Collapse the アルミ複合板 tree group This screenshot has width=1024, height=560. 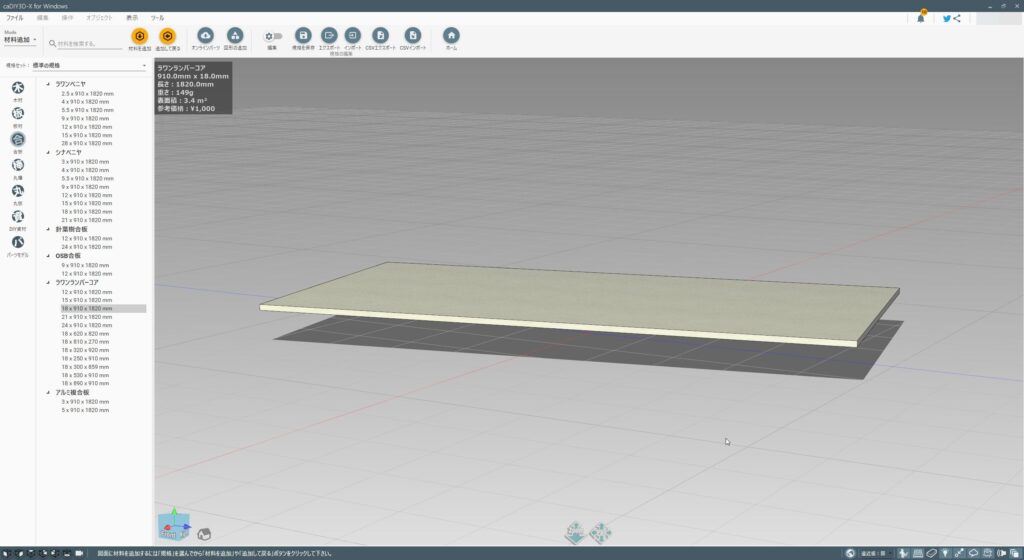click(48, 393)
